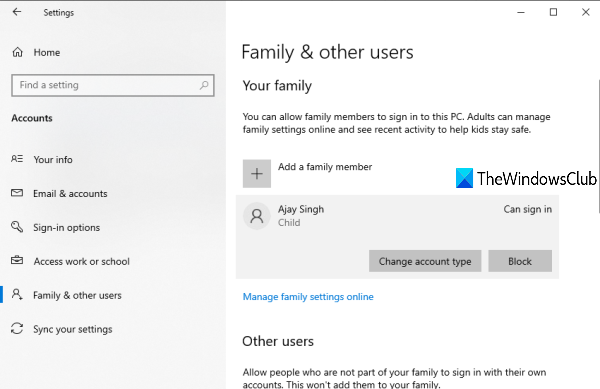The height and width of the screenshot is (389, 600).
Task: Select Family & other users page
Action: (x=77, y=295)
